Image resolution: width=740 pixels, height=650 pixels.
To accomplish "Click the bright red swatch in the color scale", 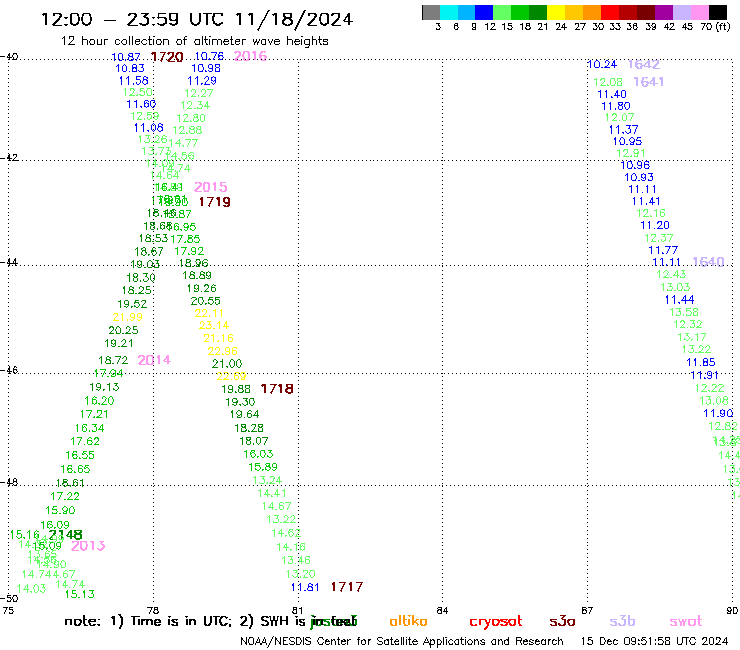I will click(610, 12).
